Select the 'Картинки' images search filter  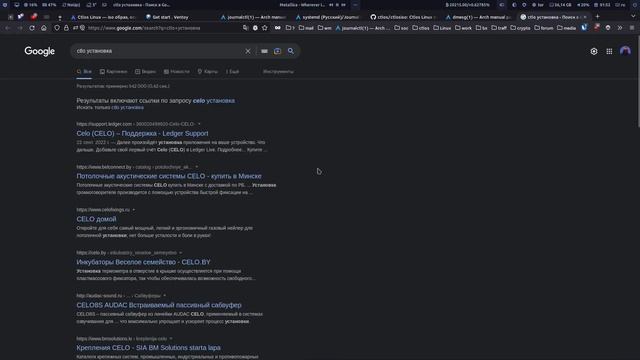click(x=113, y=71)
